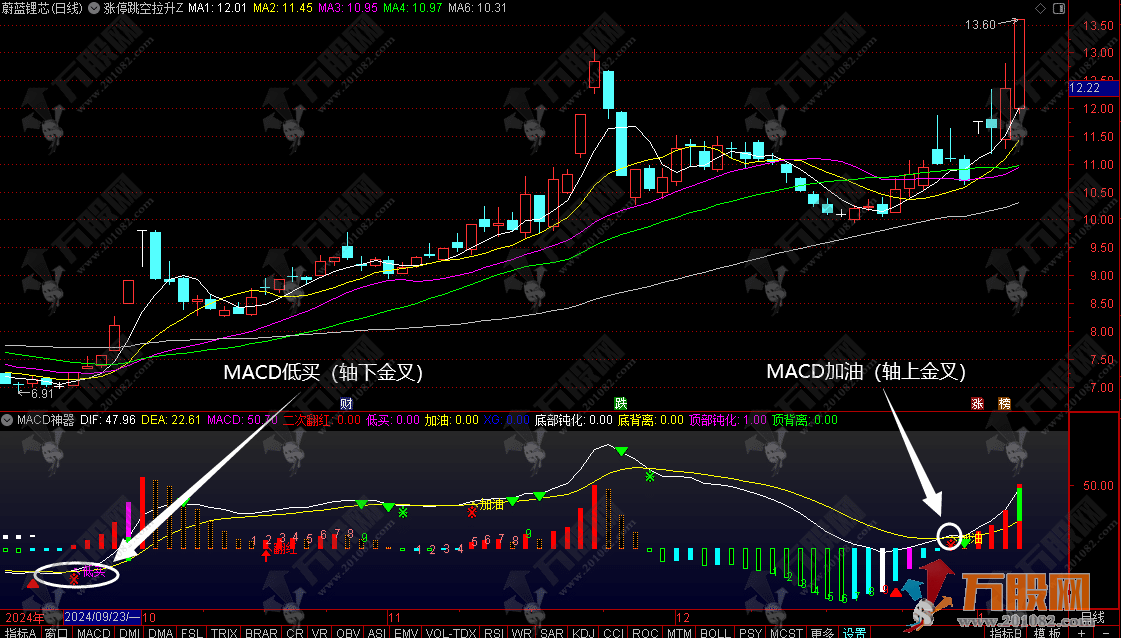The height and width of the screenshot is (638, 1121).
Task: Click 底背离: 0.00 readout
Action: point(651,420)
